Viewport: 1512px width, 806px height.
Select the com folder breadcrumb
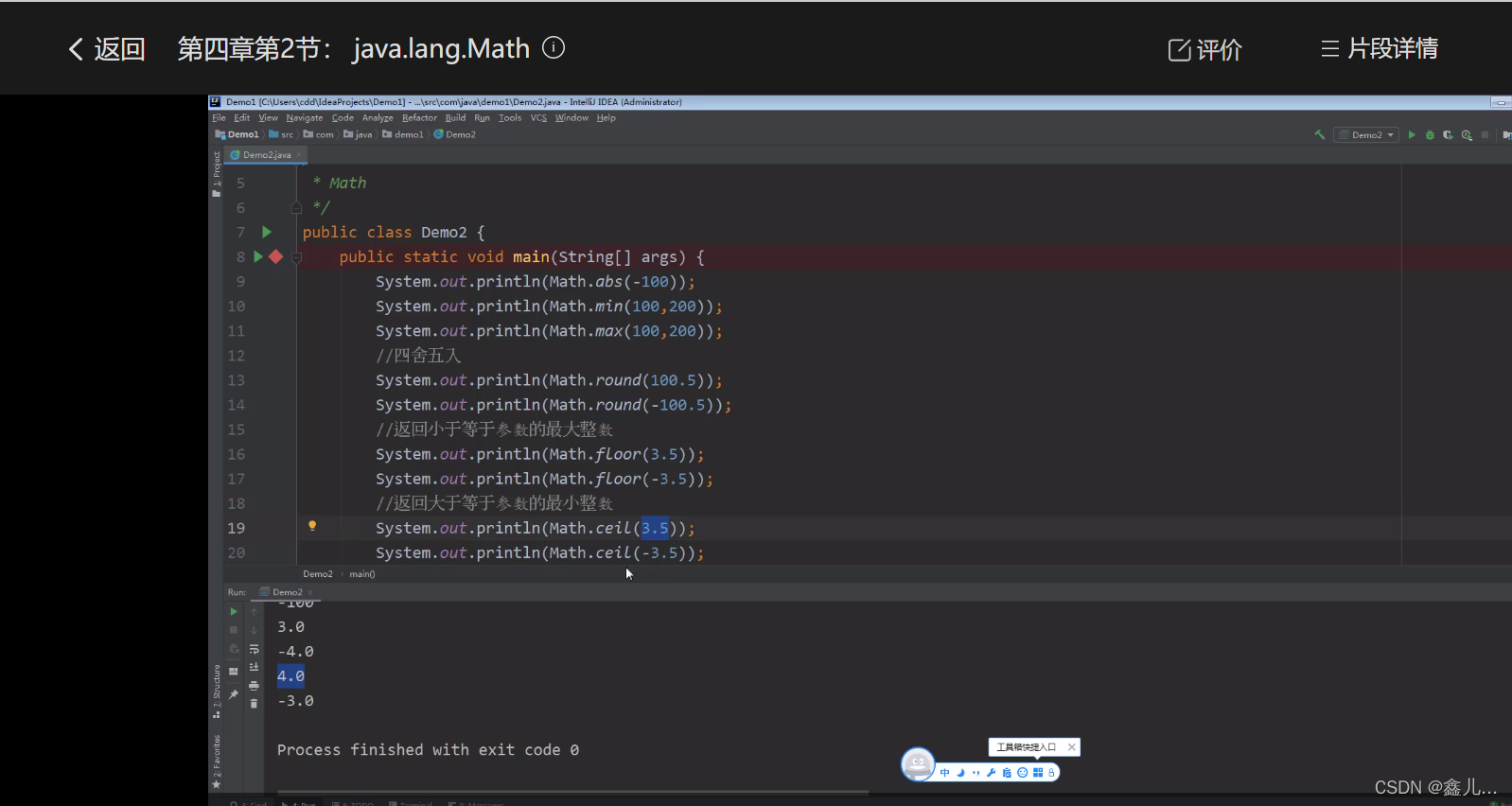point(319,134)
